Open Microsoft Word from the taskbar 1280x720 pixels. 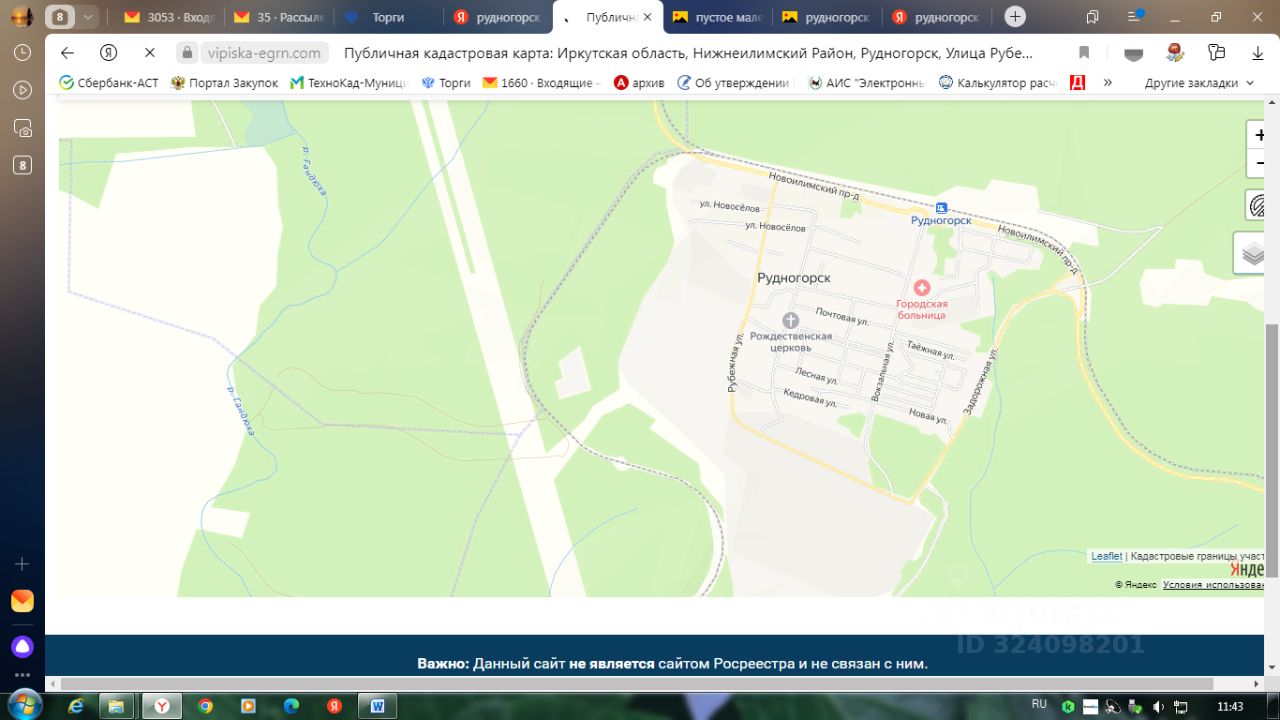(x=377, y=706)
